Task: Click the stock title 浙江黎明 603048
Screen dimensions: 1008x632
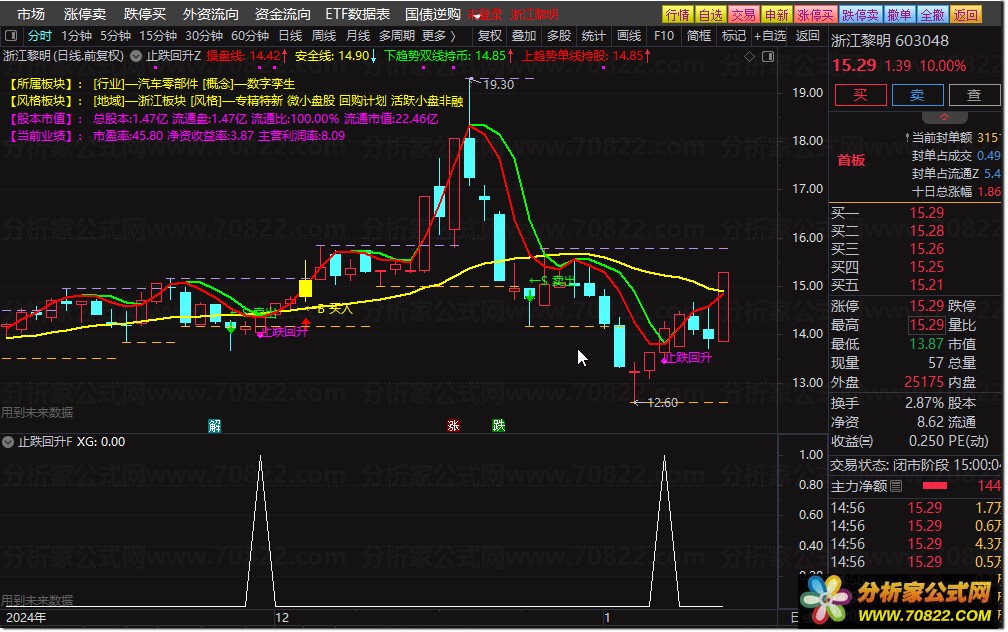Action: click(x=890, y=41)
